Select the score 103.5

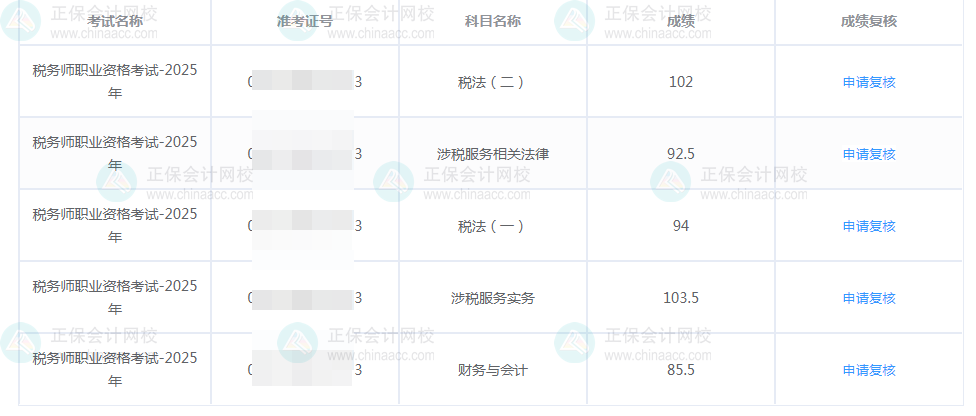681,298
